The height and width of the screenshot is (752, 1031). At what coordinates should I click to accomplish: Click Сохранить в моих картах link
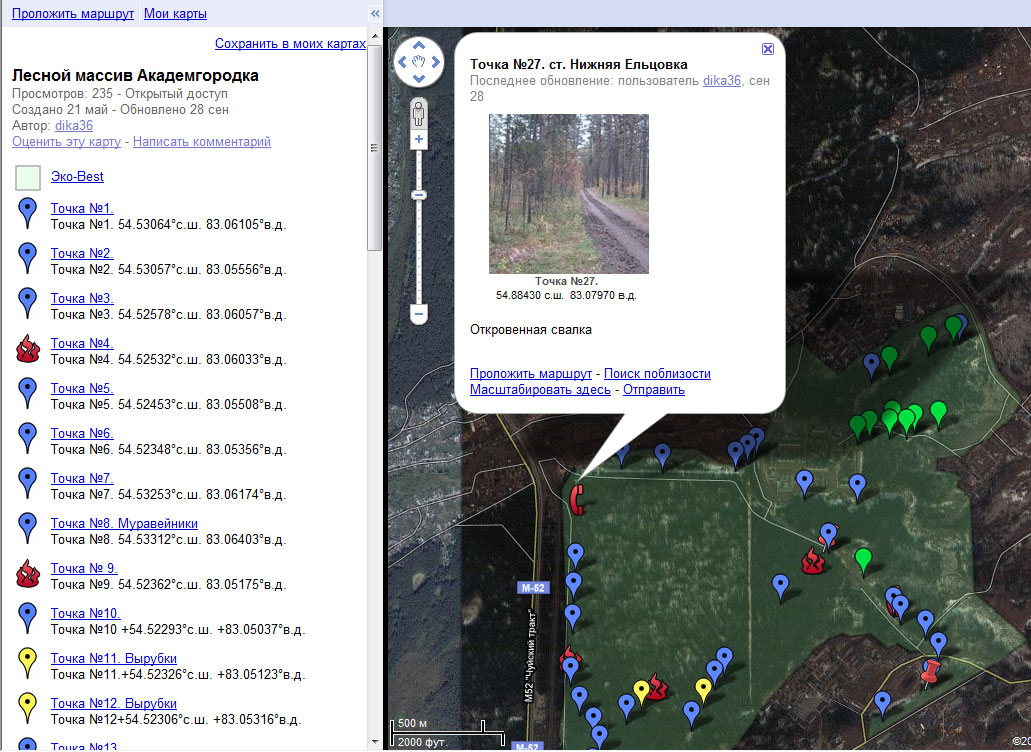290,44
